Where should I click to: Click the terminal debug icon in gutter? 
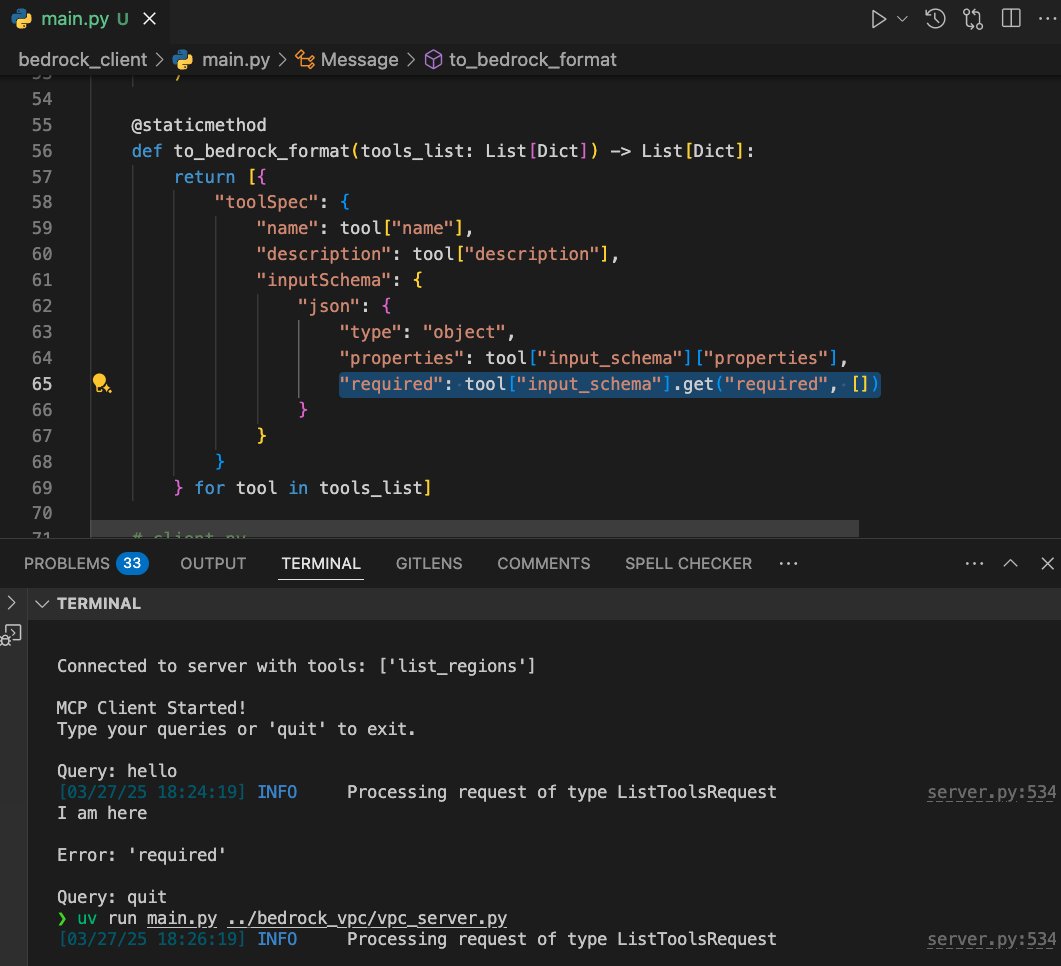[x=12, y=635]
